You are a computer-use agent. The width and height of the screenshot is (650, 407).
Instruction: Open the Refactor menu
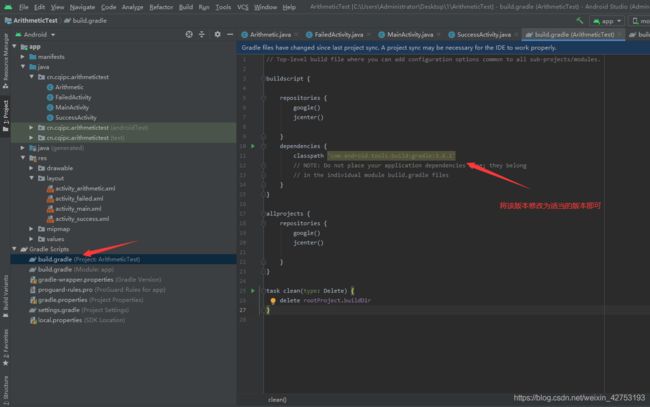(161, 7)
